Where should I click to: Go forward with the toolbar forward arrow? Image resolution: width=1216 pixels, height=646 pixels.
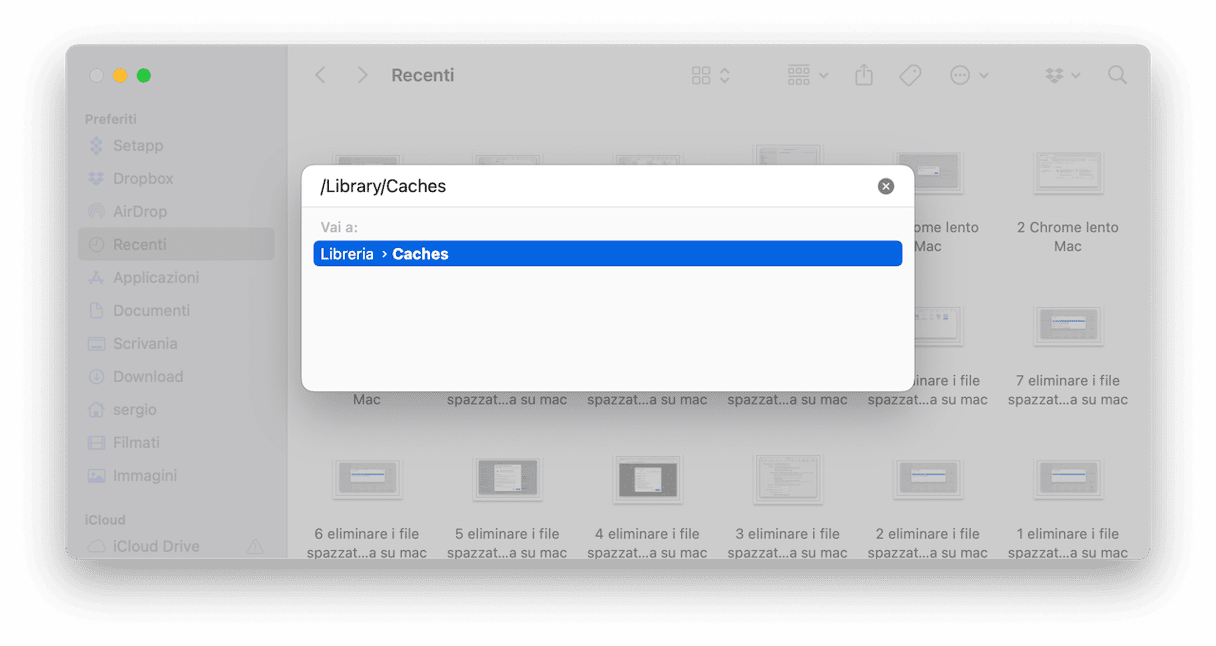pyautogui.click(x=362, y=75)
